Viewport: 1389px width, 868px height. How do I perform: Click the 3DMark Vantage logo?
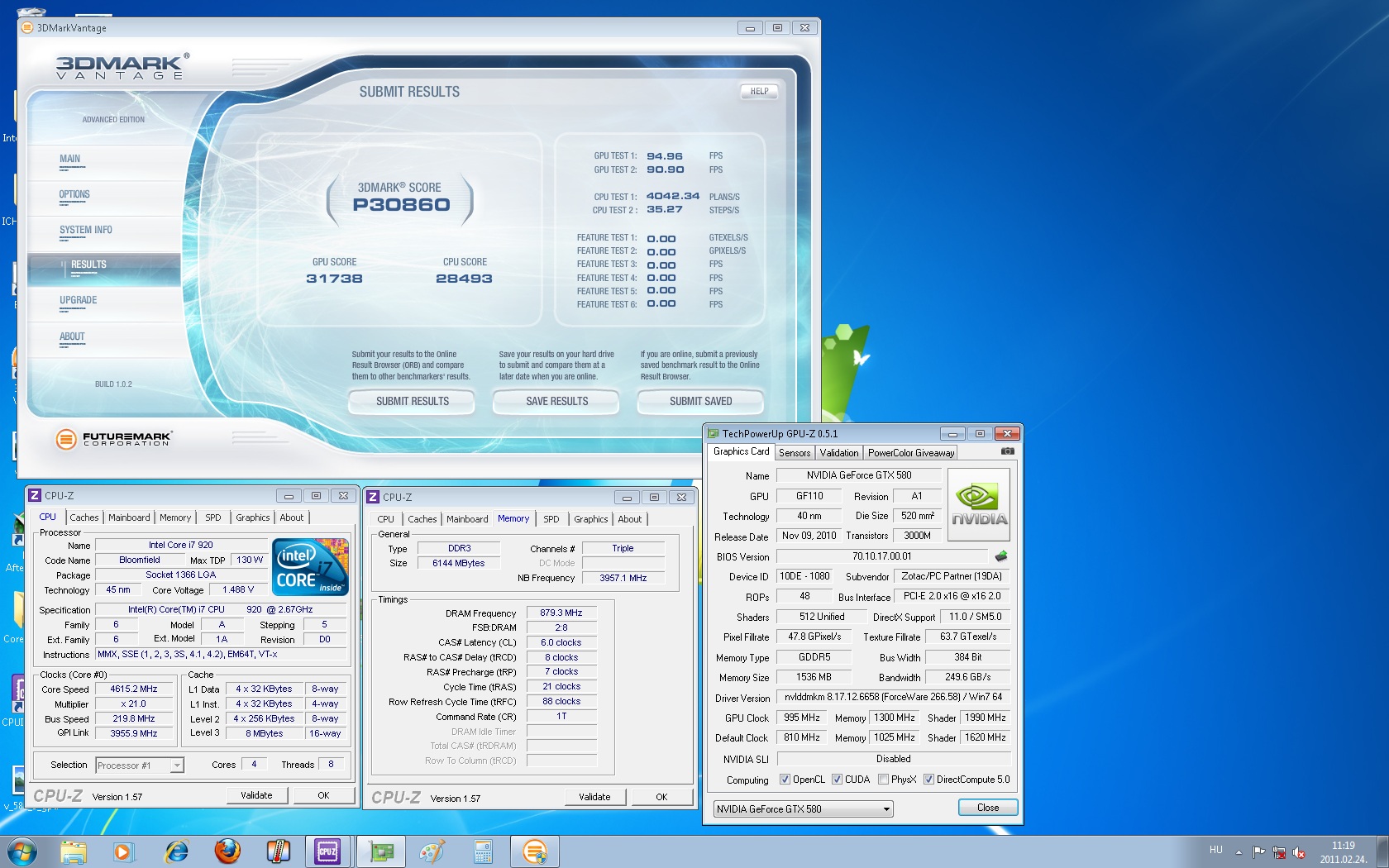[122, 66]
